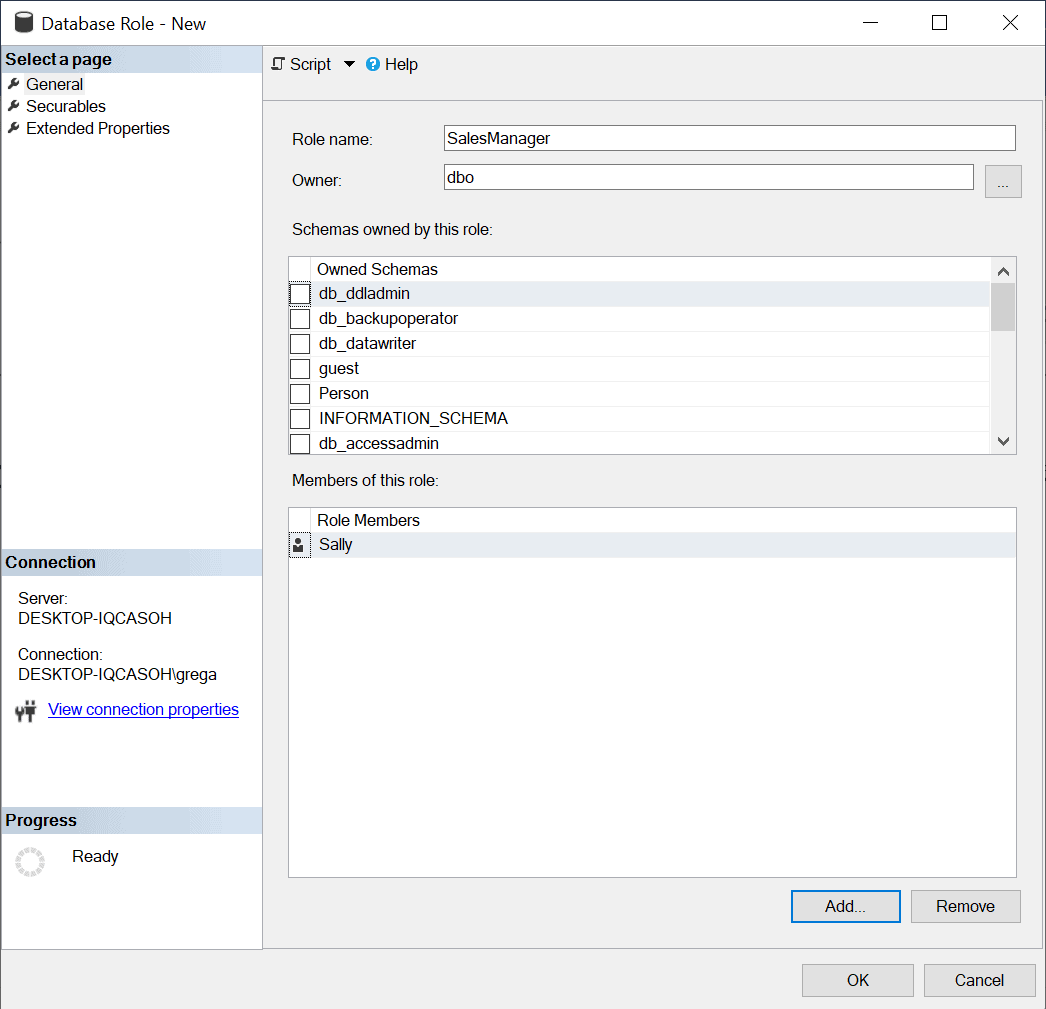
Task: Check the db_ddladmin schema checkbox
Action: [300, 294]
